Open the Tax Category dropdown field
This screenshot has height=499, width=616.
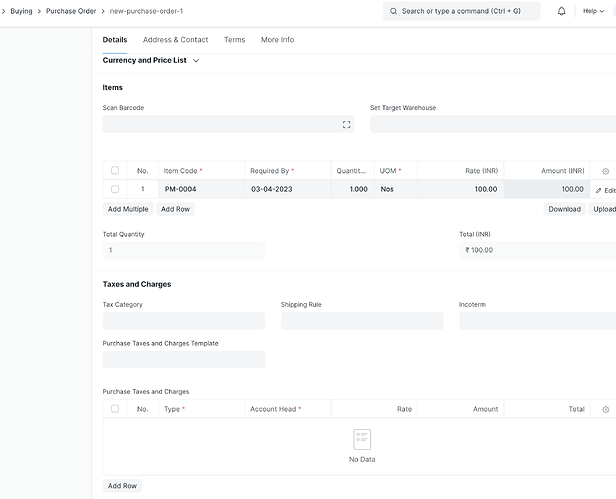pyautogui.click(x=184, y=321)
